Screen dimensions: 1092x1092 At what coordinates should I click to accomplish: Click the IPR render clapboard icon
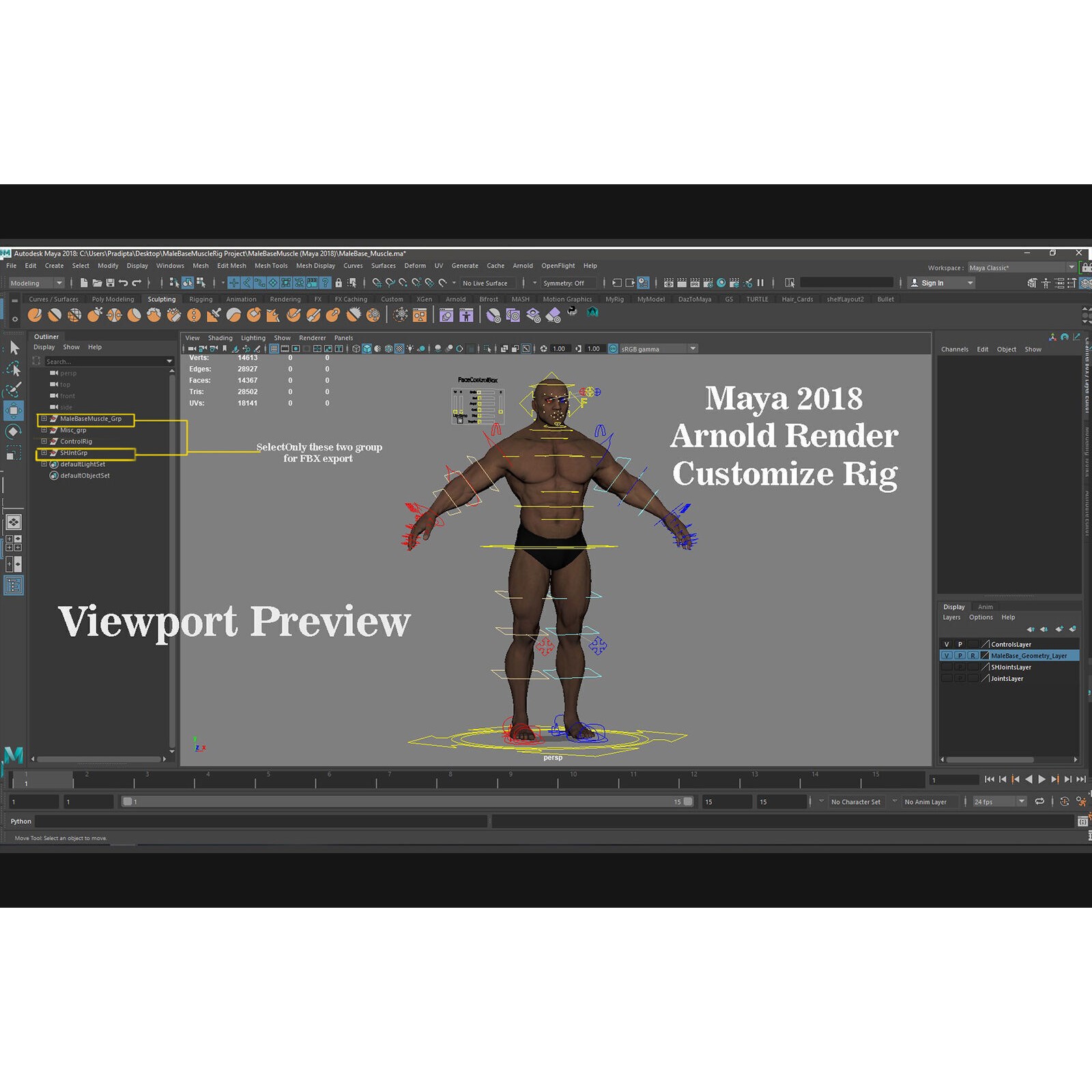tap(695, 283)
